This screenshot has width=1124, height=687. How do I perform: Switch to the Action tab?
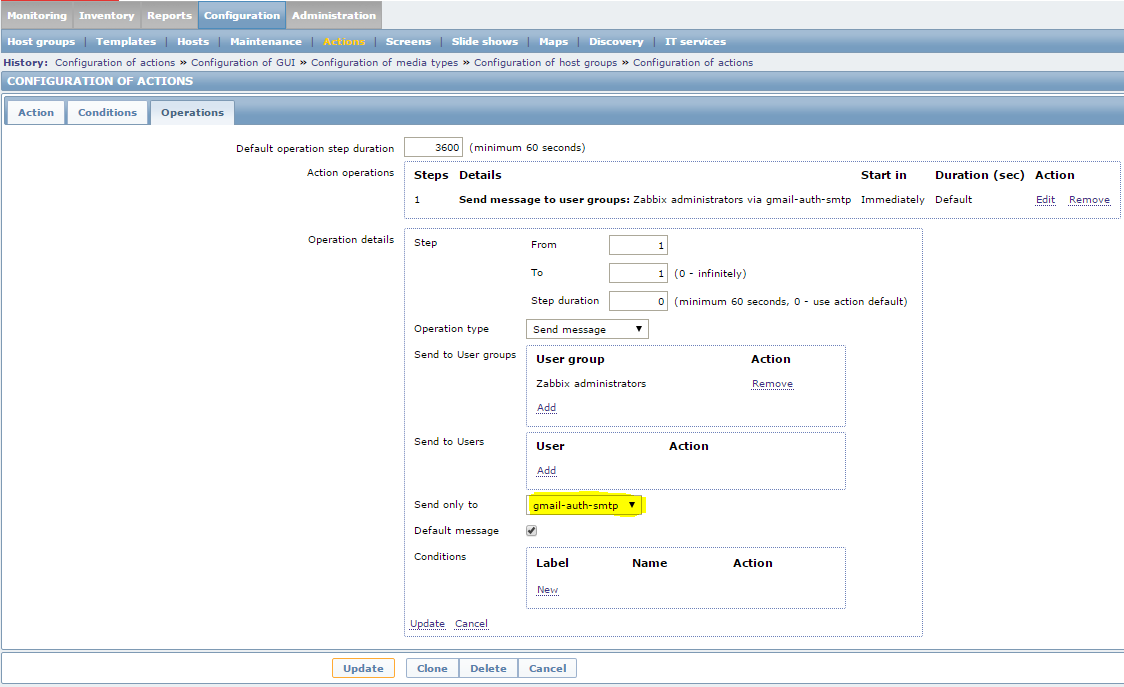tap(35, 112)
